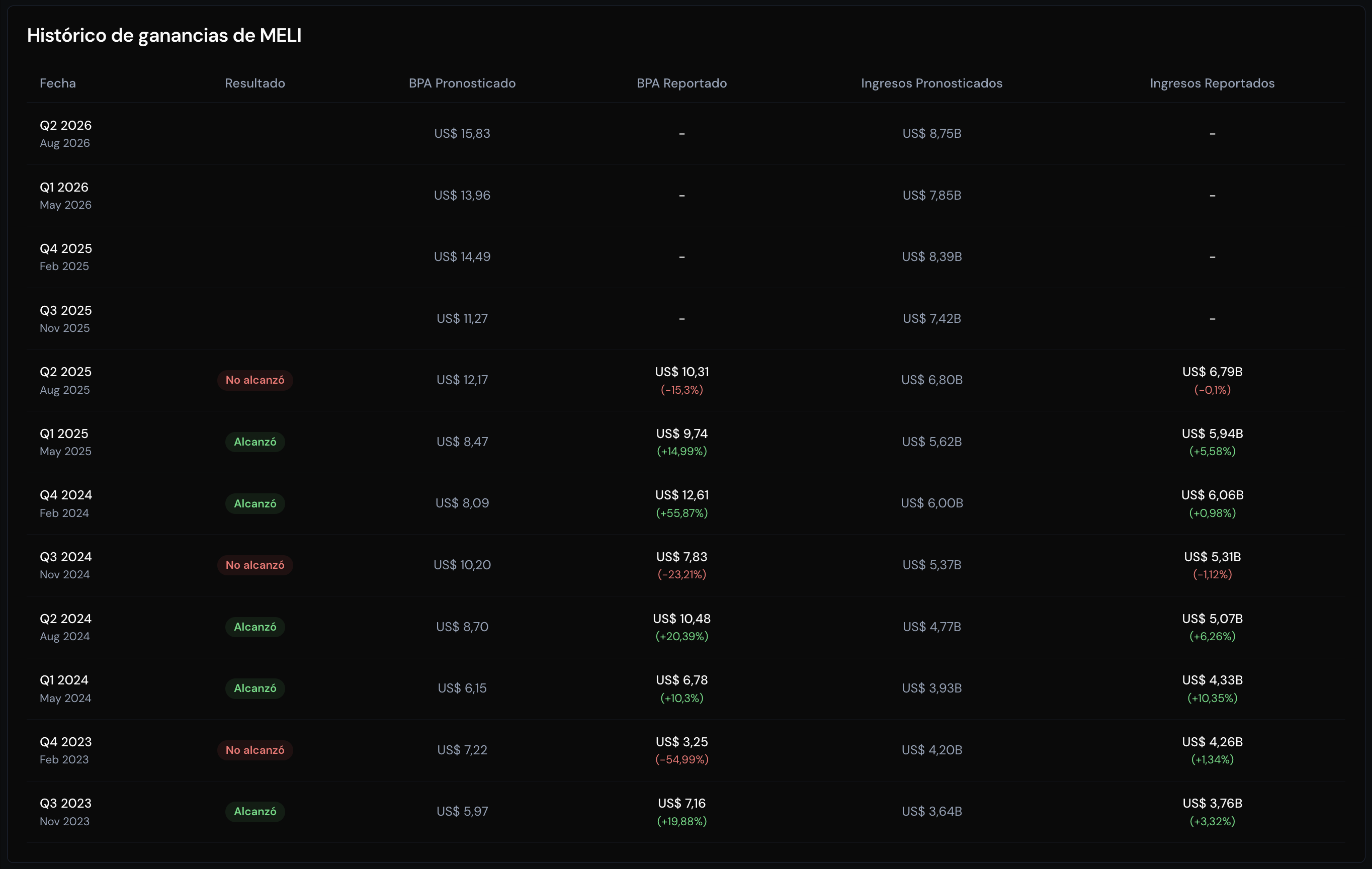Click the No alcanzó badge for Q4 2023

click(x=254, y=750)
